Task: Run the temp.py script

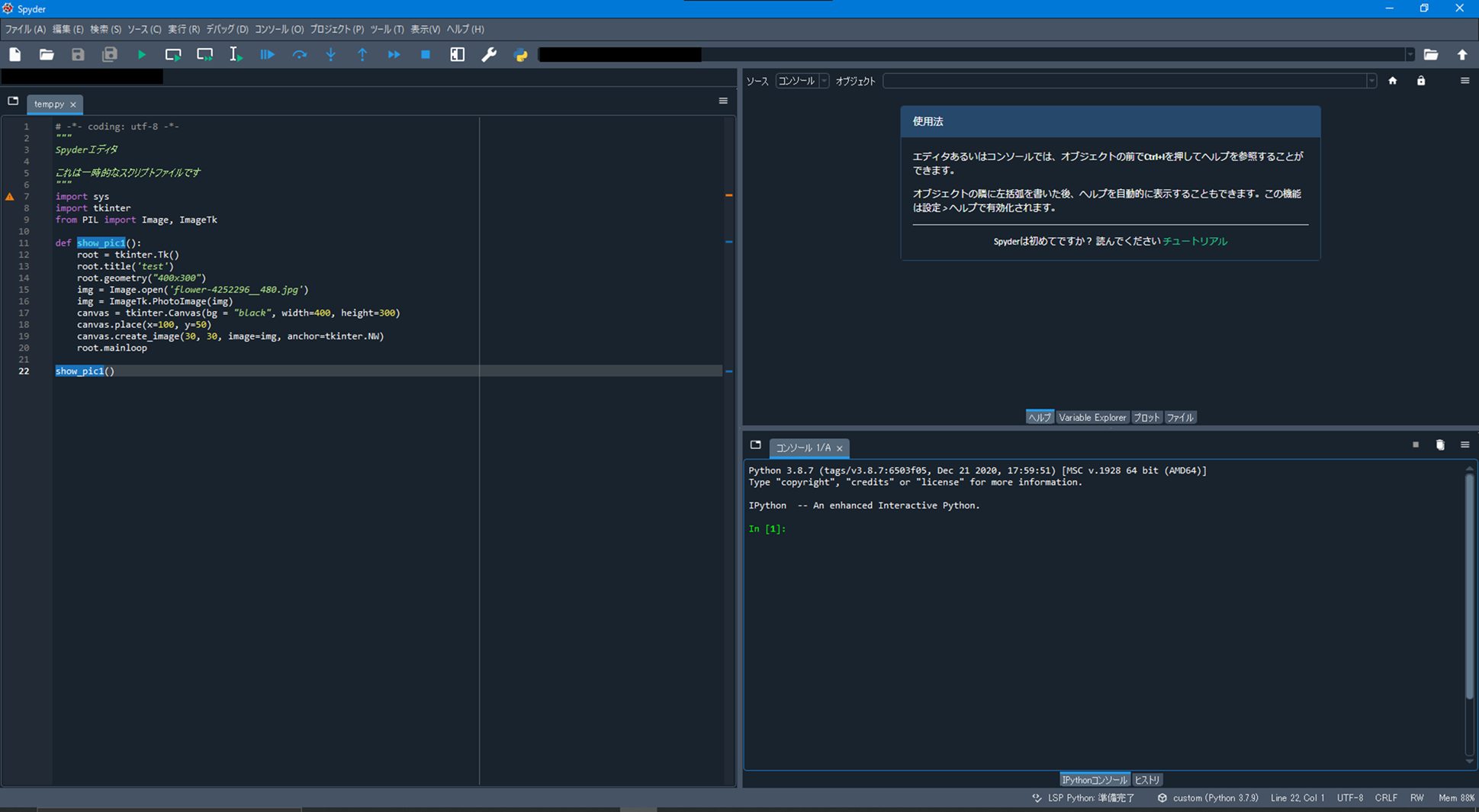Action: (141, 54)
